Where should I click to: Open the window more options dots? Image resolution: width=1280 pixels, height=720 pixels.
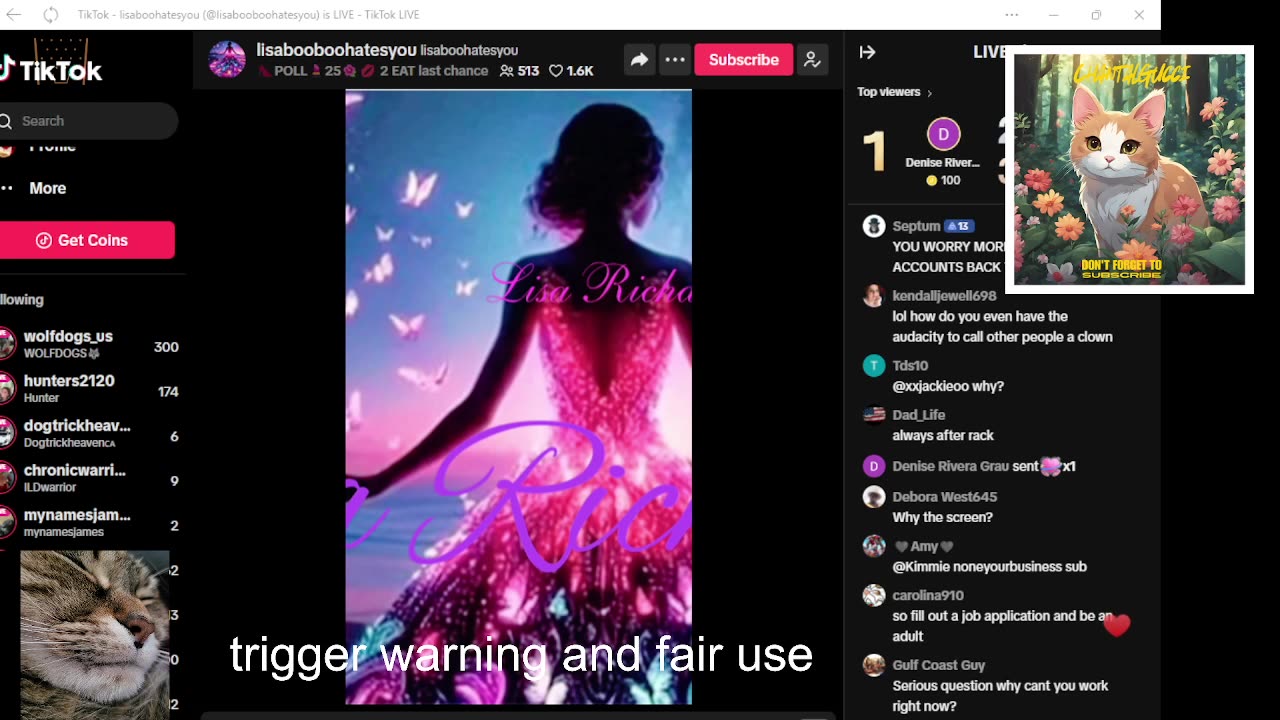click(1012, 15)
